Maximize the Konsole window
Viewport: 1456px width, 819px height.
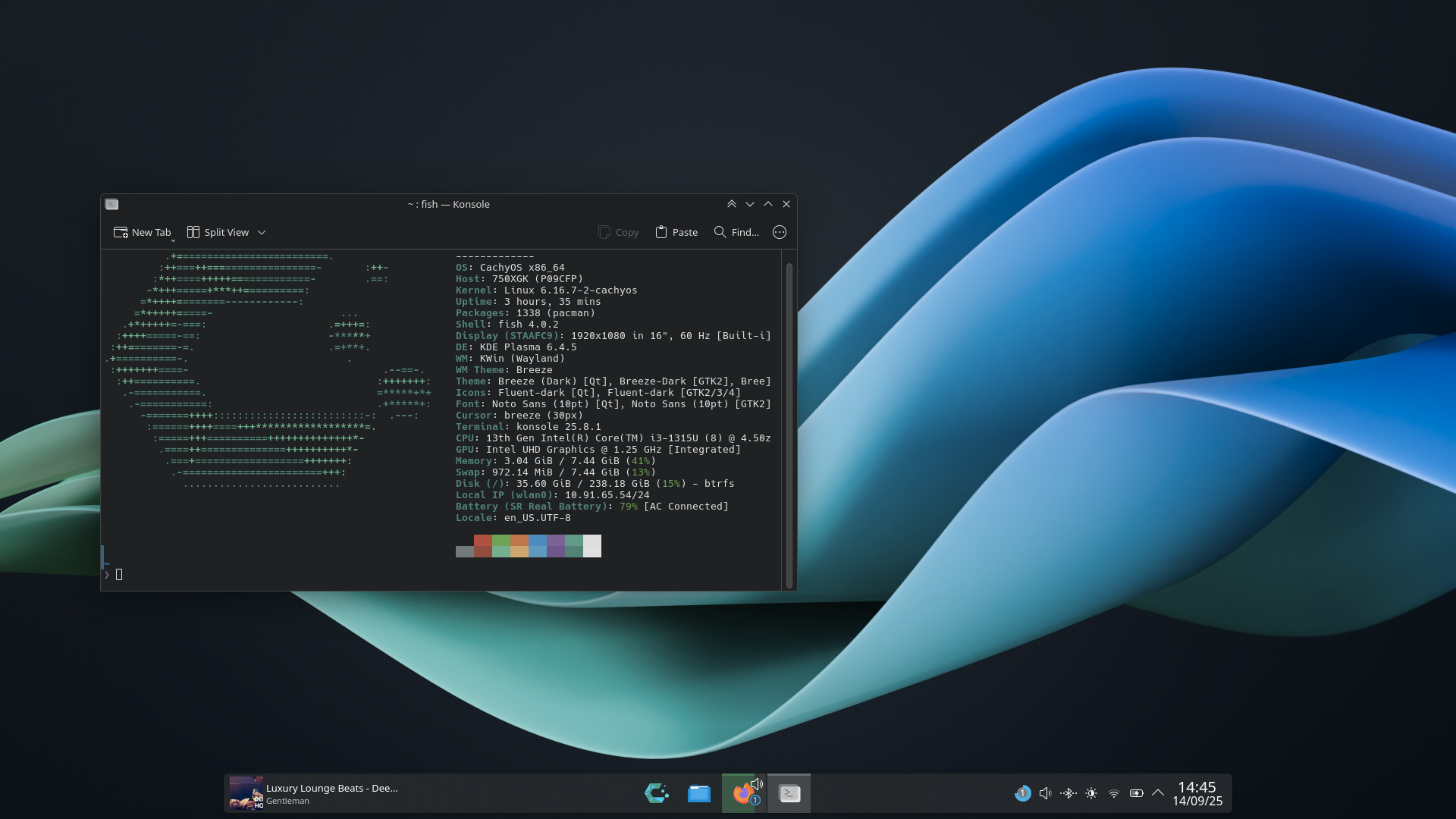point(768,204)
